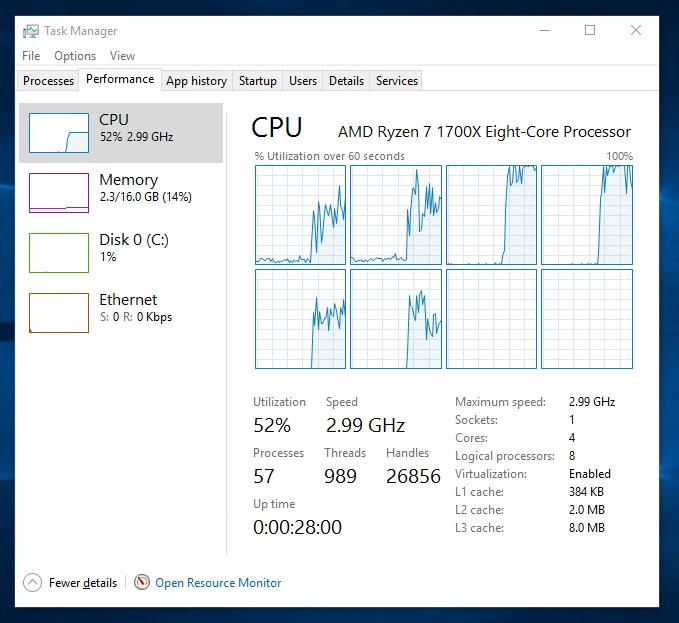Click the L3 cache 8.0 MB value

[x=587, y=528]
